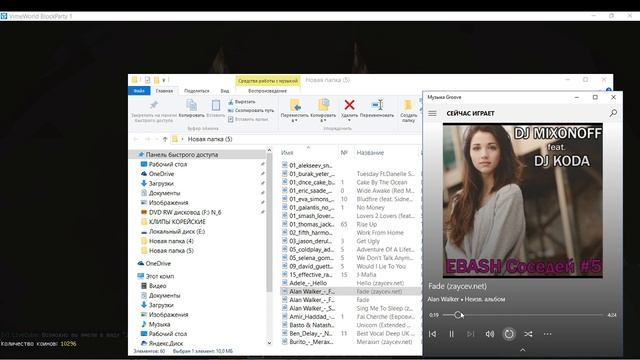
Task: Select file 09_david_guett...
Action: (x=311, y=266)
